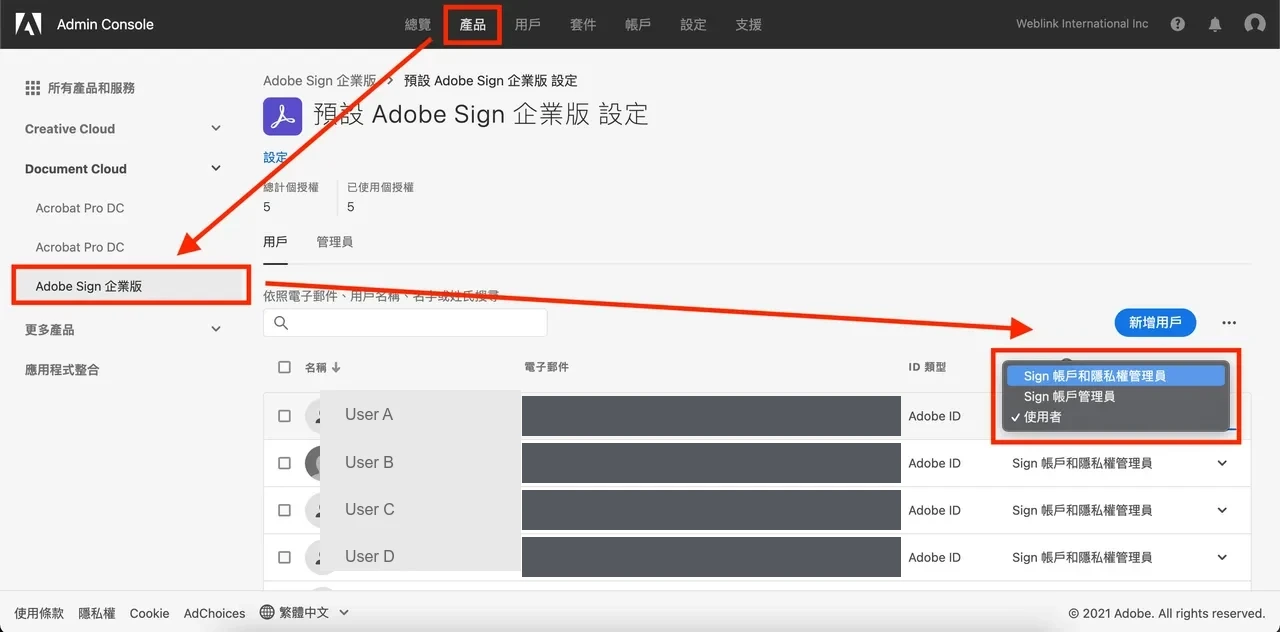Viewport: 1280px width, 632px height.
Task: Open the AdChoices footer link
Action: pyautogui.click(x=214, y=613)
